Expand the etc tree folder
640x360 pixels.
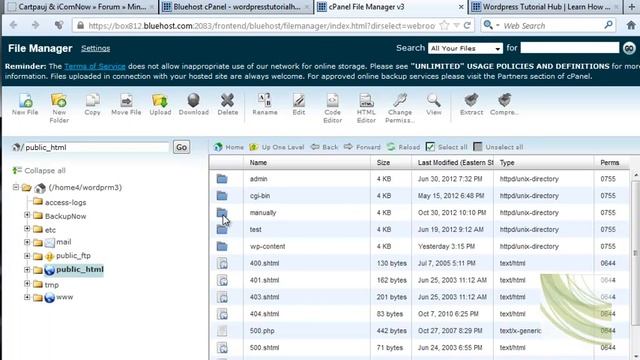point(27,229)
